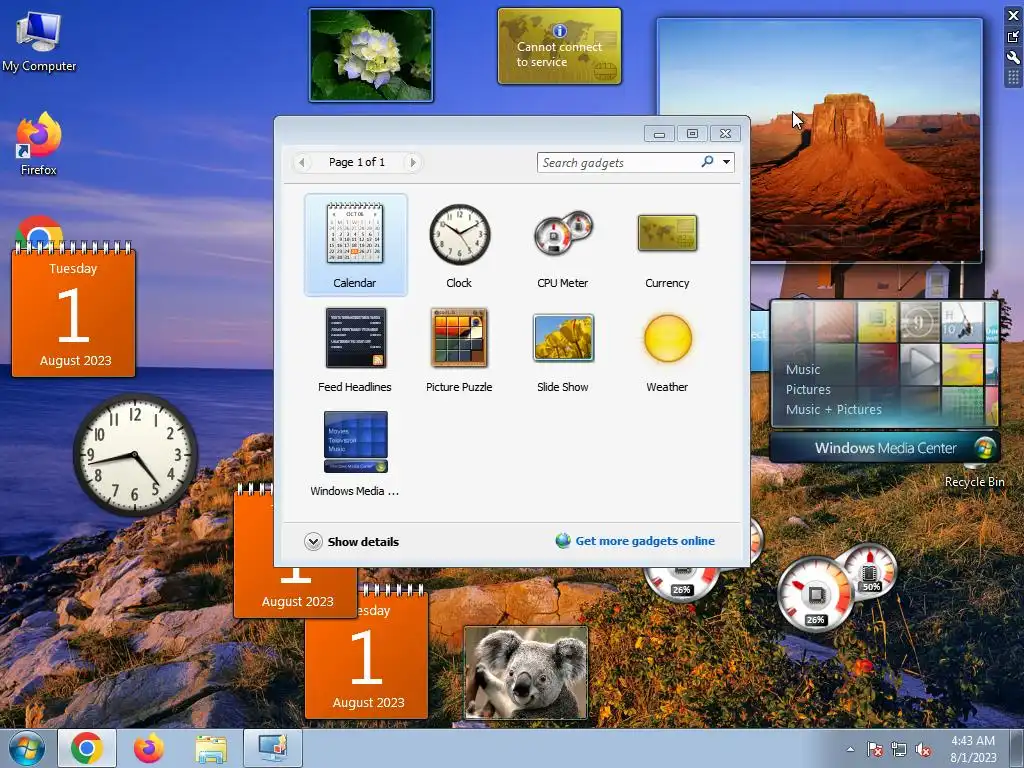Open Chrome from the taskbar

87,748
